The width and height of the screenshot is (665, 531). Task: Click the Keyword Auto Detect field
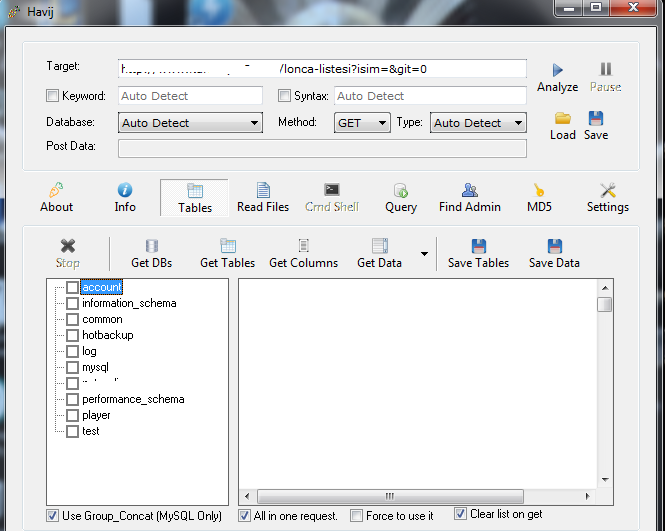pyautogui.click(x=190, y=96)
